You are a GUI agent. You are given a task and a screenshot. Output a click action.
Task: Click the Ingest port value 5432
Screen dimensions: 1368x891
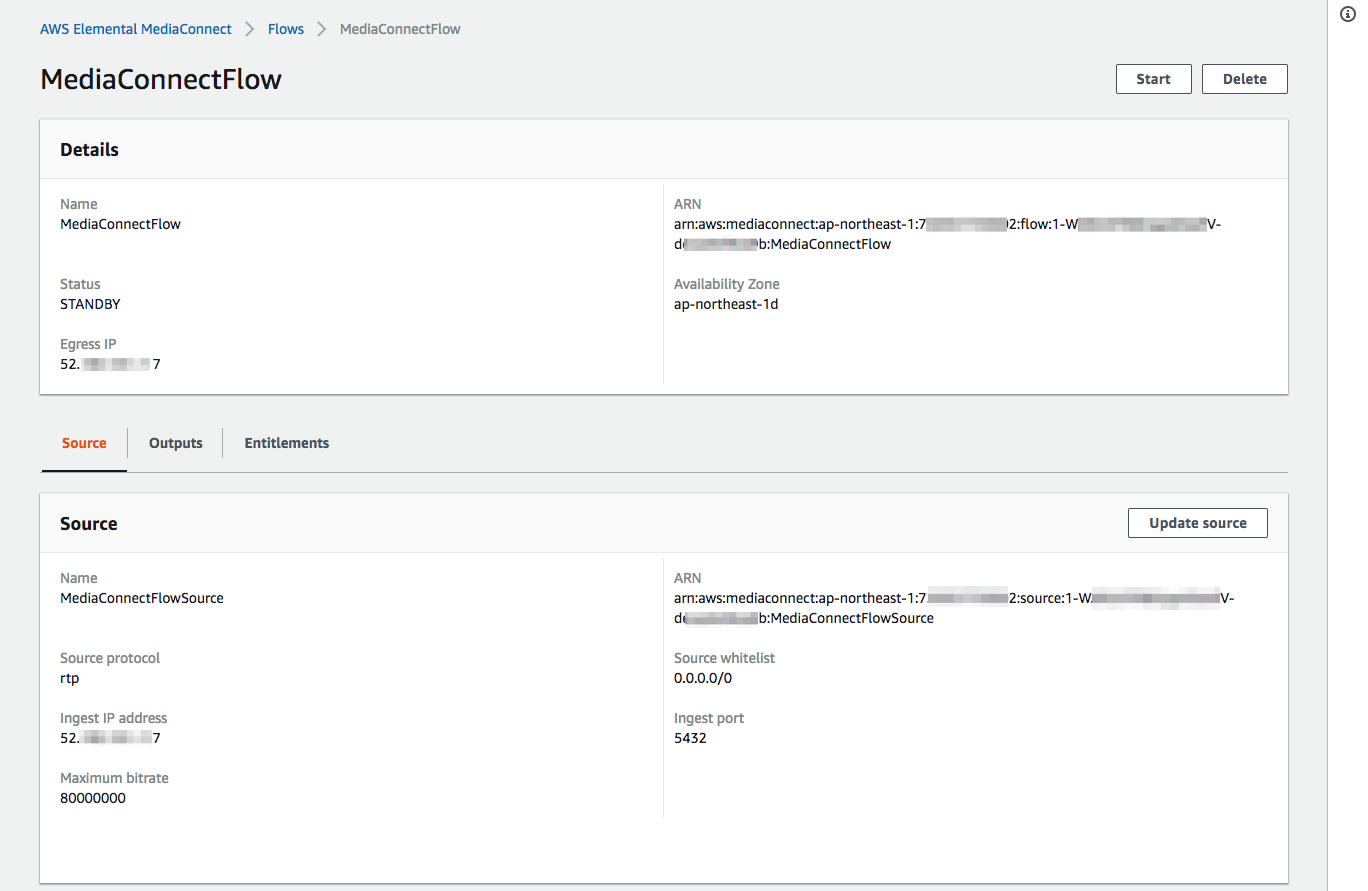coord(690,737)
